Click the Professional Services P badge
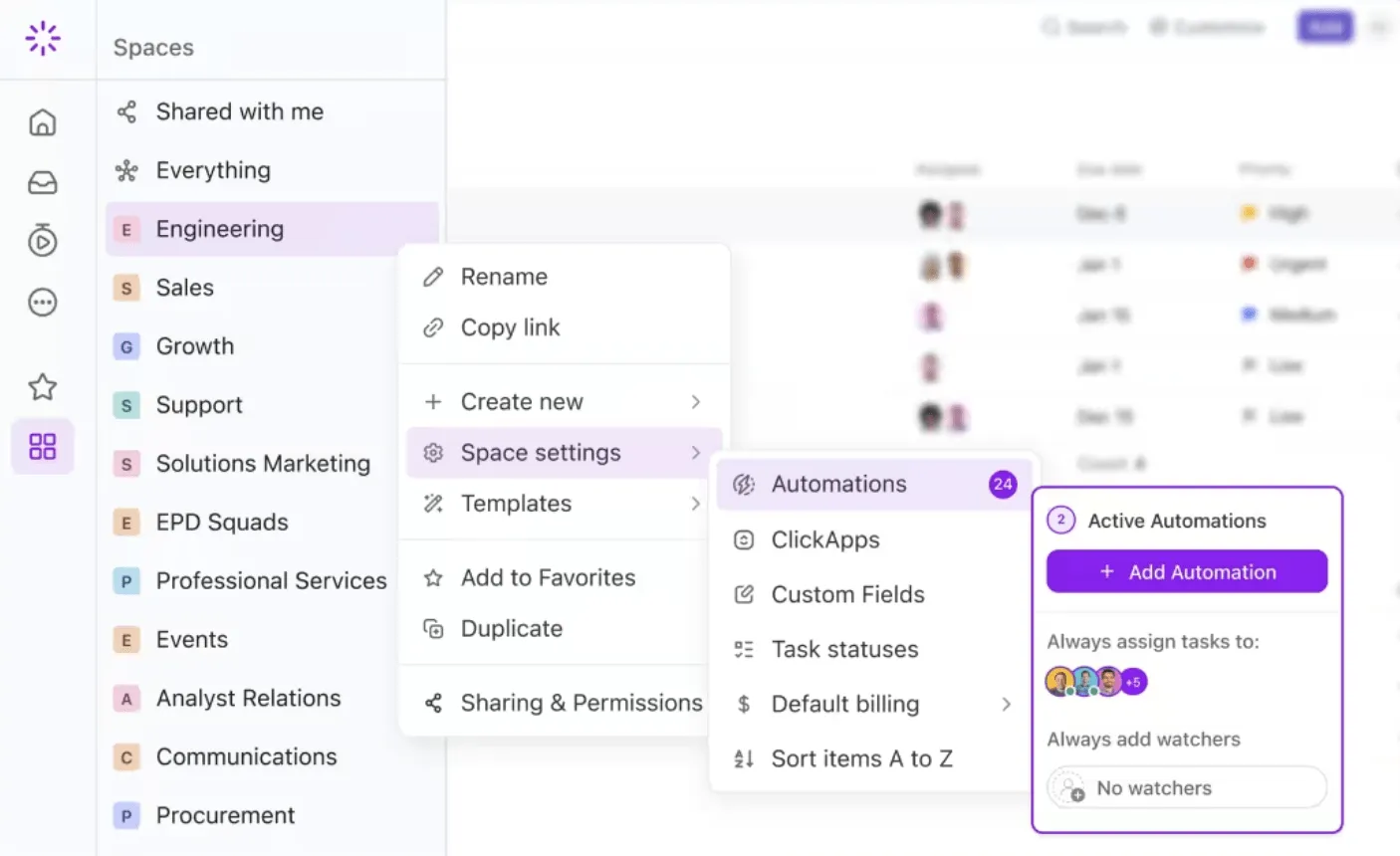Screen dimensions: 1400x856 tap(126, 581)
